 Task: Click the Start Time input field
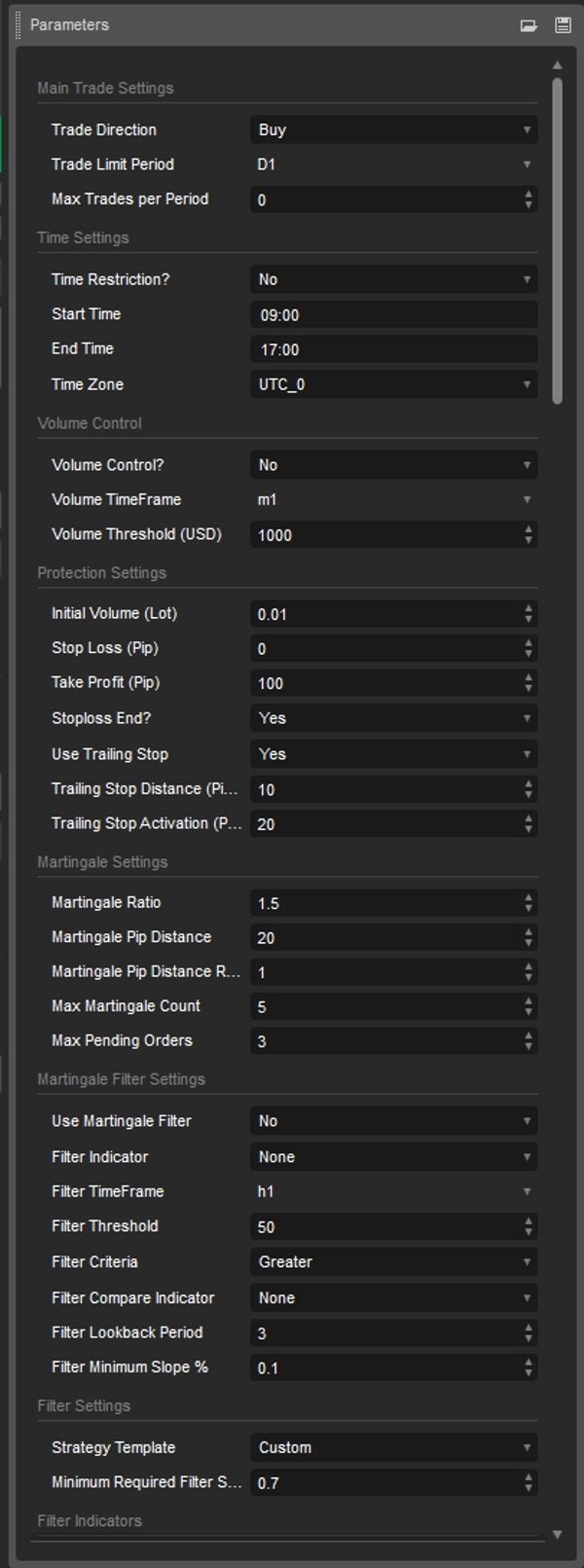click(x=392, y=313)
